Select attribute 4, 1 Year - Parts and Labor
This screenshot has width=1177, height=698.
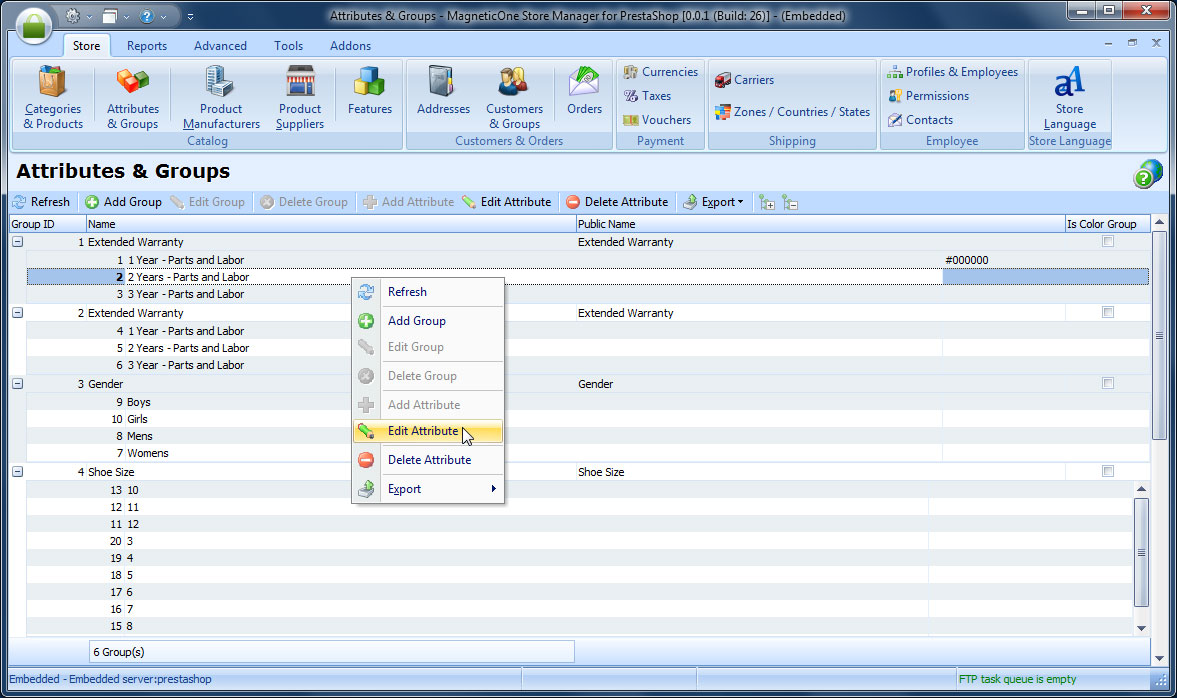click(588, 331)
